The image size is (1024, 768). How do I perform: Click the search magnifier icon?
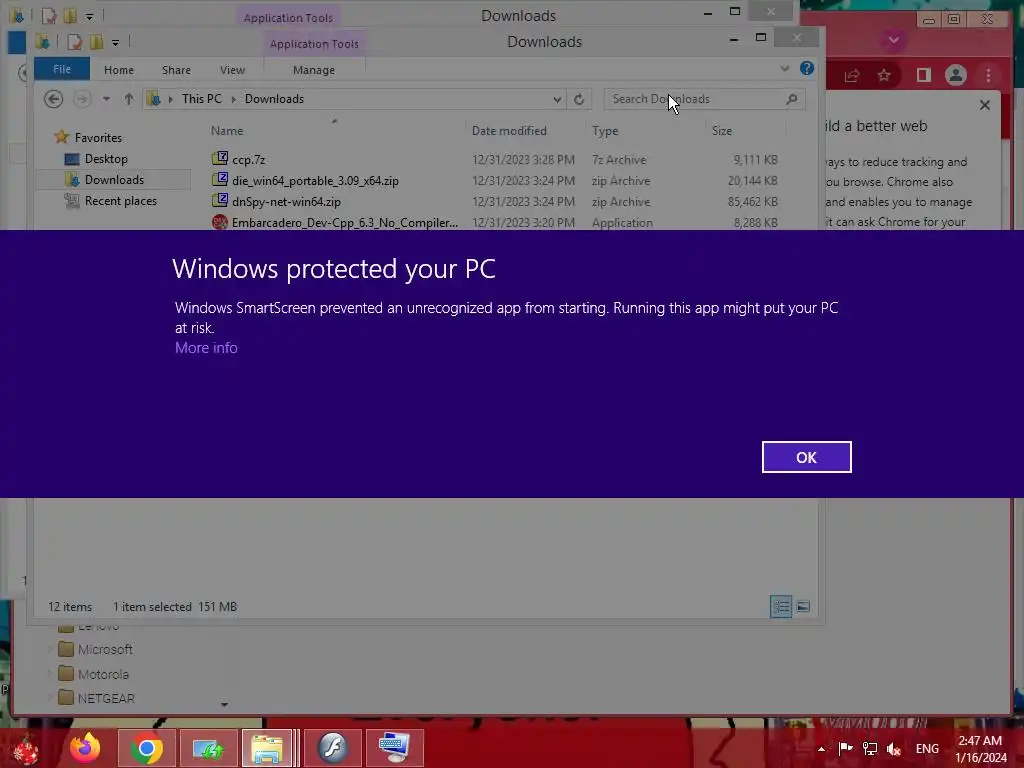pyautogui.click(x=792, y=99)
